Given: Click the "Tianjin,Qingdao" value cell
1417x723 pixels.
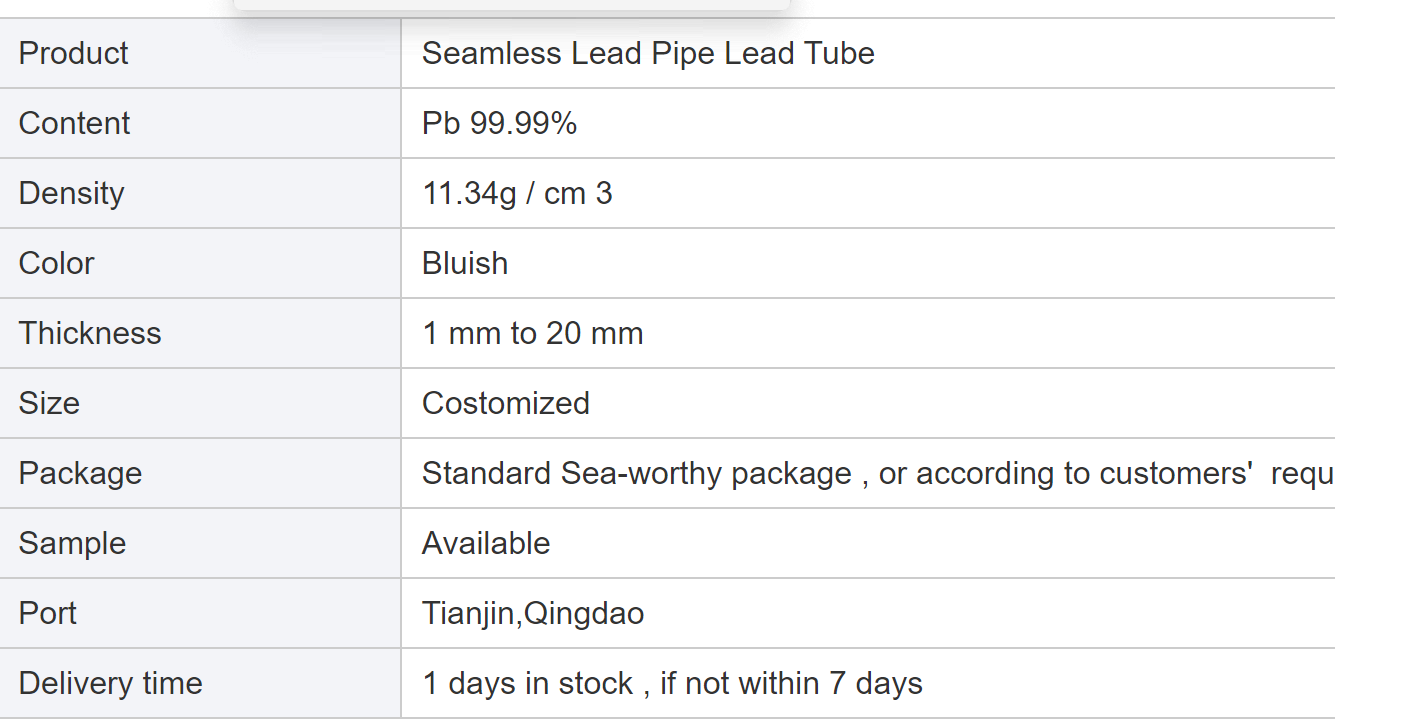Looking at the screenshot, I should tap(533, 613).
